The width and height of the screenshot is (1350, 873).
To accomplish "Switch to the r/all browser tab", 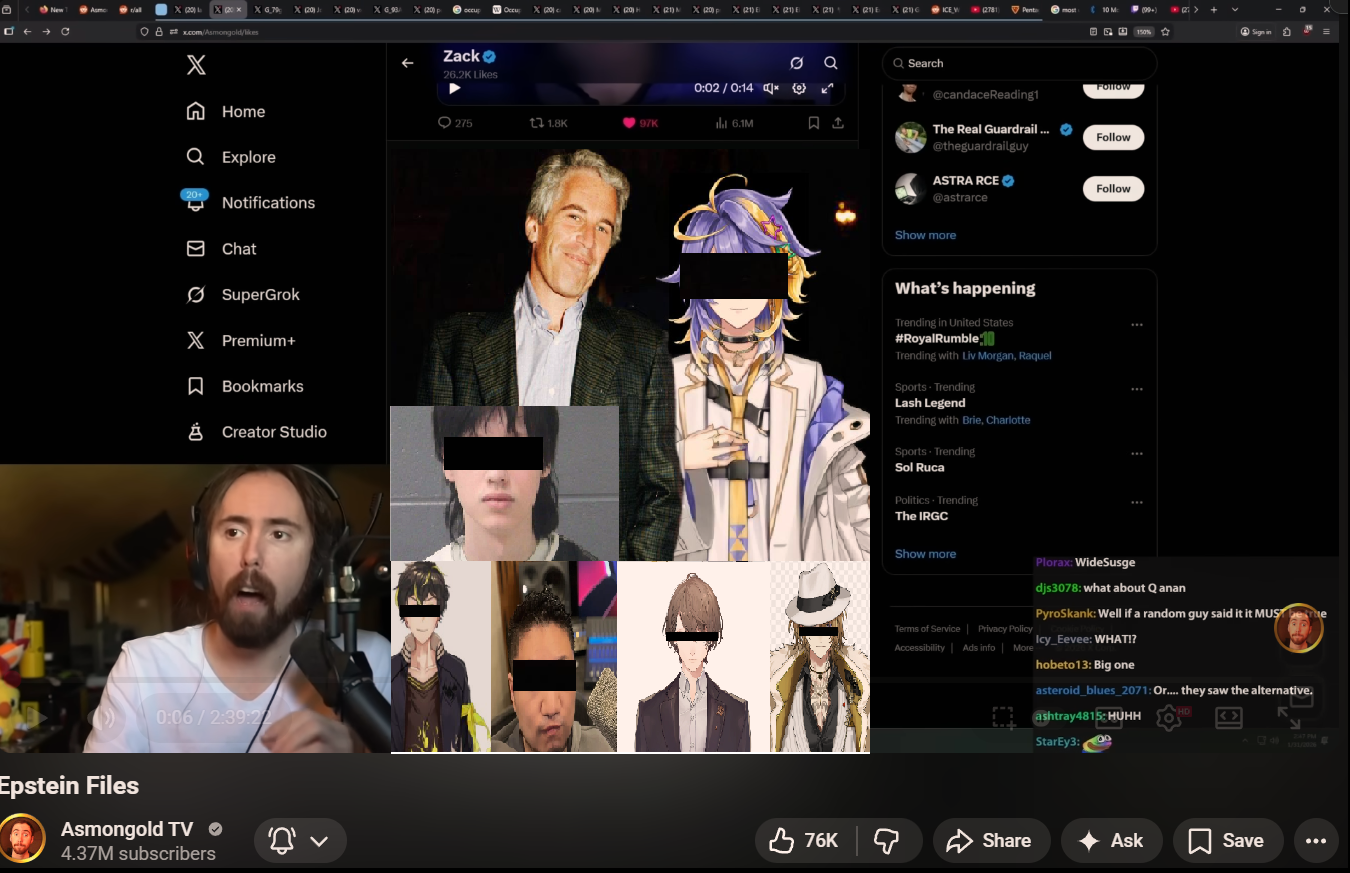I will tap(131, 9).
